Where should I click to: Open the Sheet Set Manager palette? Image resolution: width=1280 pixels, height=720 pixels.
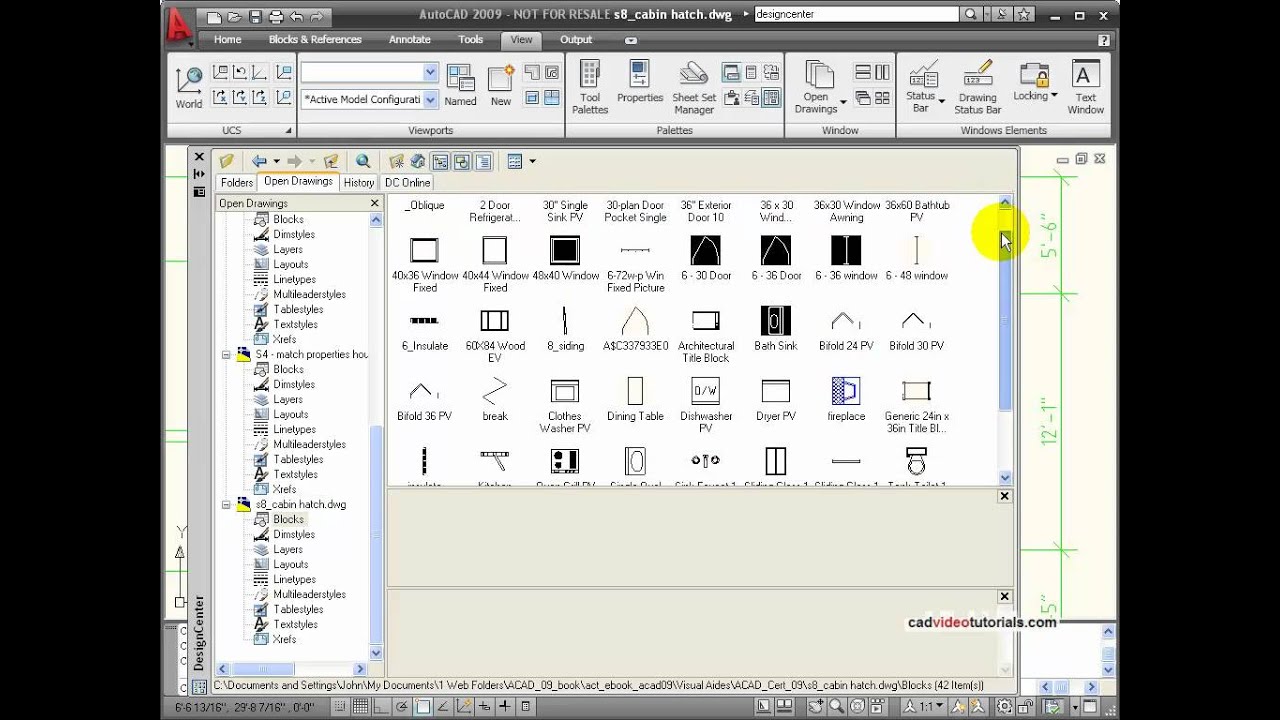694,87
